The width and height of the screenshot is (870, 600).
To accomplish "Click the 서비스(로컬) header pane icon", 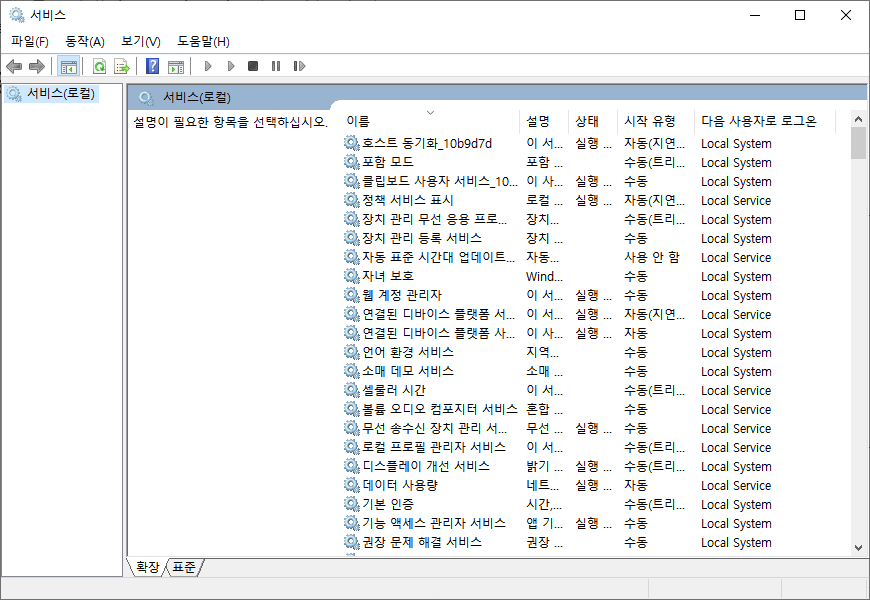I will click(146, 98).
